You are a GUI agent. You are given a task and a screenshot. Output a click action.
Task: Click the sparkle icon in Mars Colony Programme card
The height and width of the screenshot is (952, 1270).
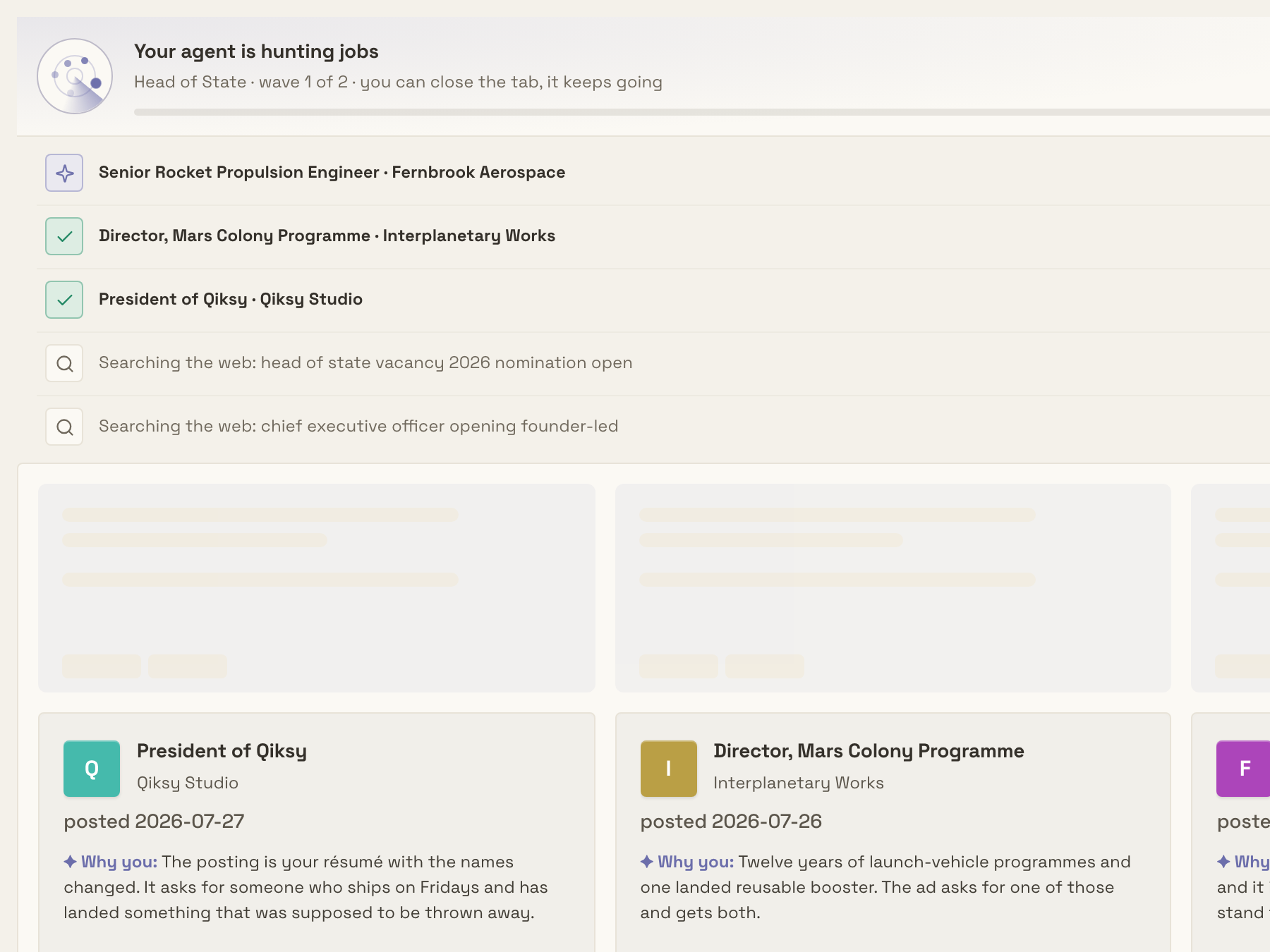(647, 862)
